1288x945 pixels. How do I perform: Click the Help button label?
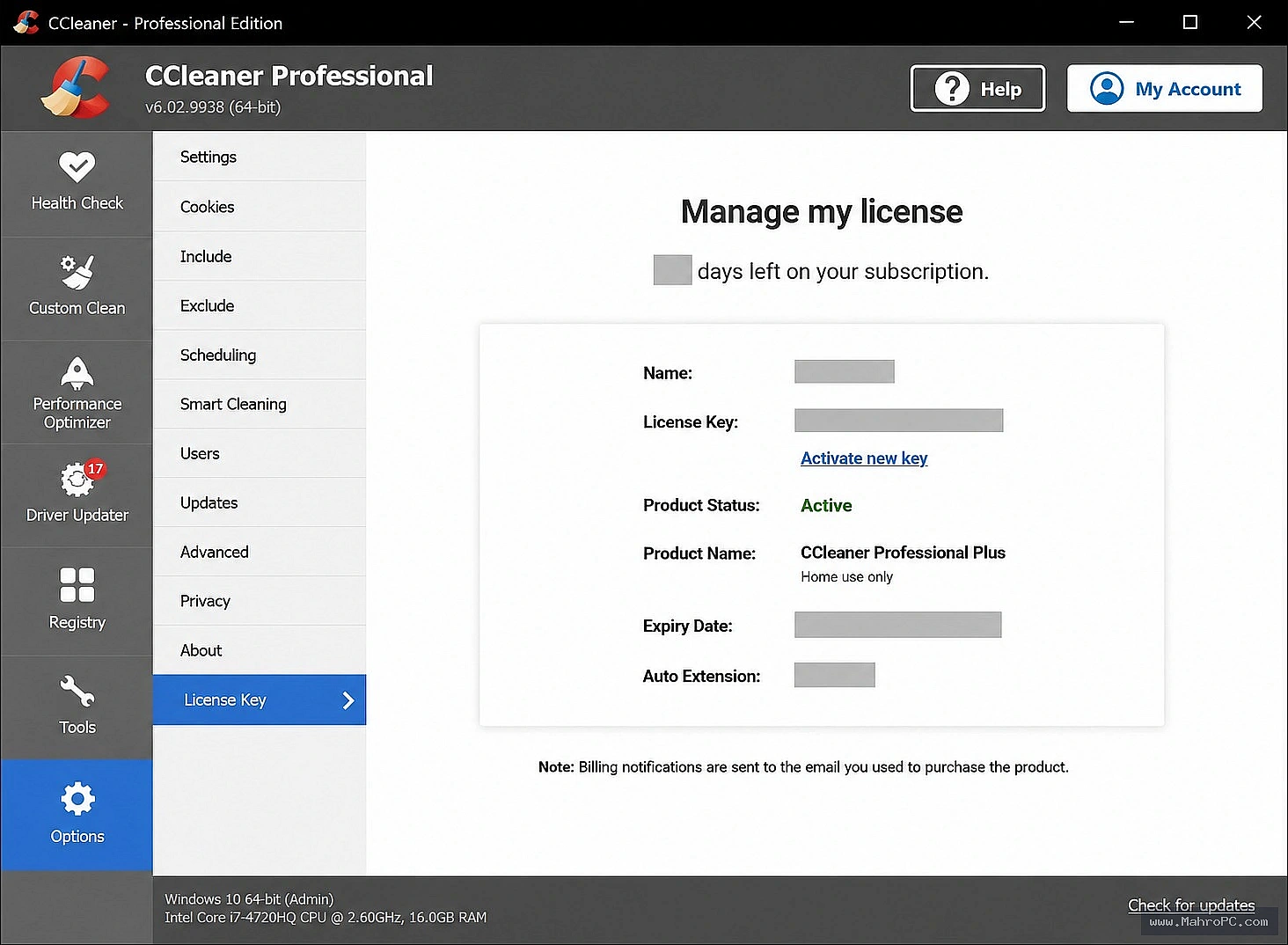coord(1001,89)
